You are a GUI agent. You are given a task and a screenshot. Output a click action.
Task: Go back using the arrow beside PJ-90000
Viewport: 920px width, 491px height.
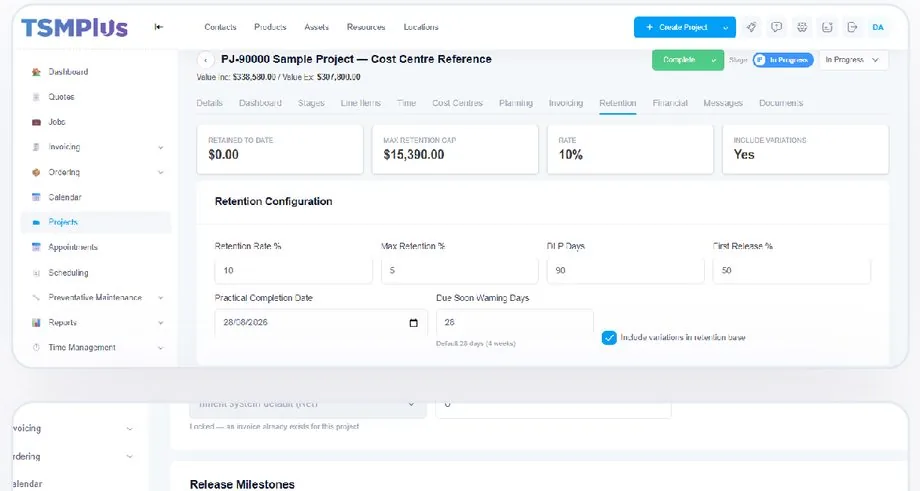[x=205, y=60]
